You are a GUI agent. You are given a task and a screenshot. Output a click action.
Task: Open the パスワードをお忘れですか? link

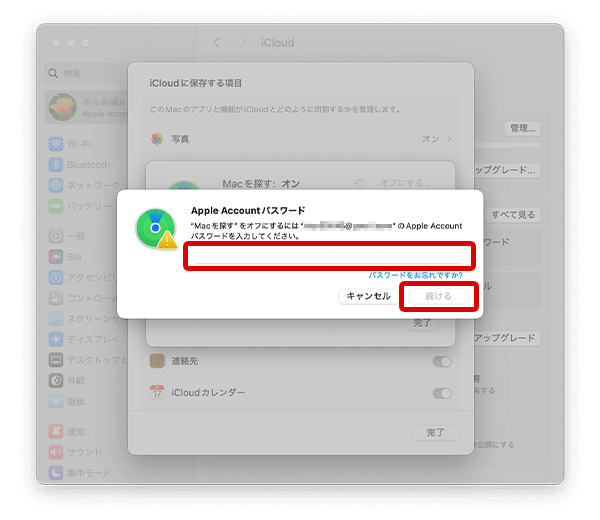[x=416, y=275]
